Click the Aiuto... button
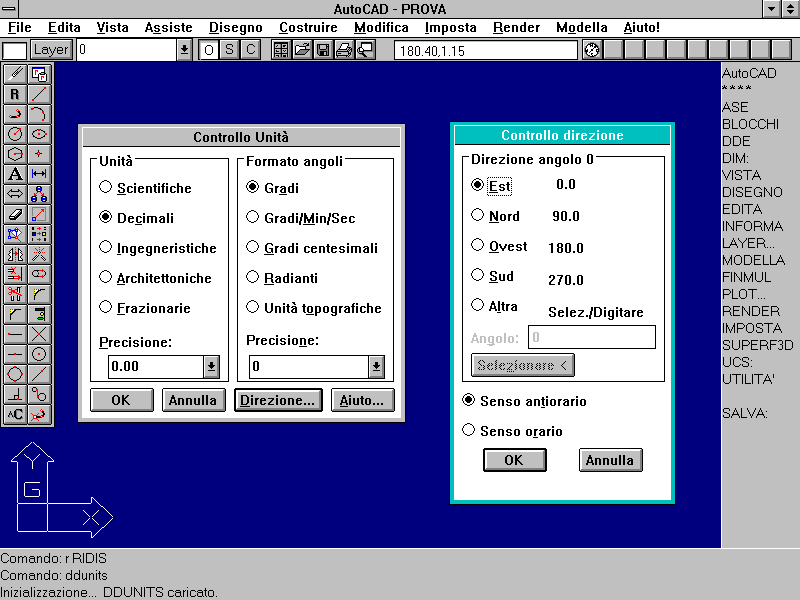 click(x=362, y=400)
